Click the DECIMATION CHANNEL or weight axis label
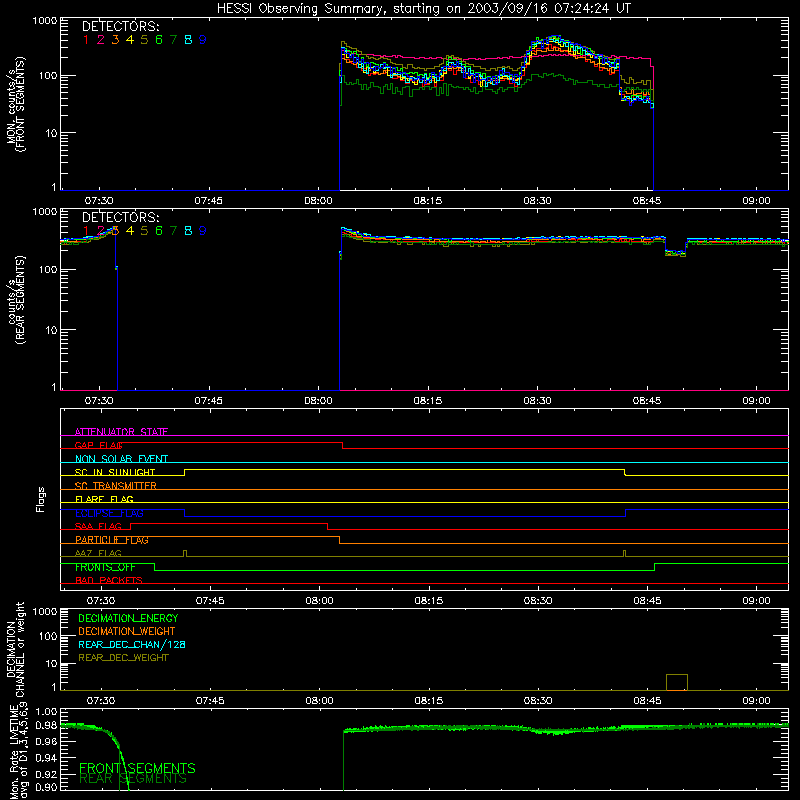 point(16,649)
